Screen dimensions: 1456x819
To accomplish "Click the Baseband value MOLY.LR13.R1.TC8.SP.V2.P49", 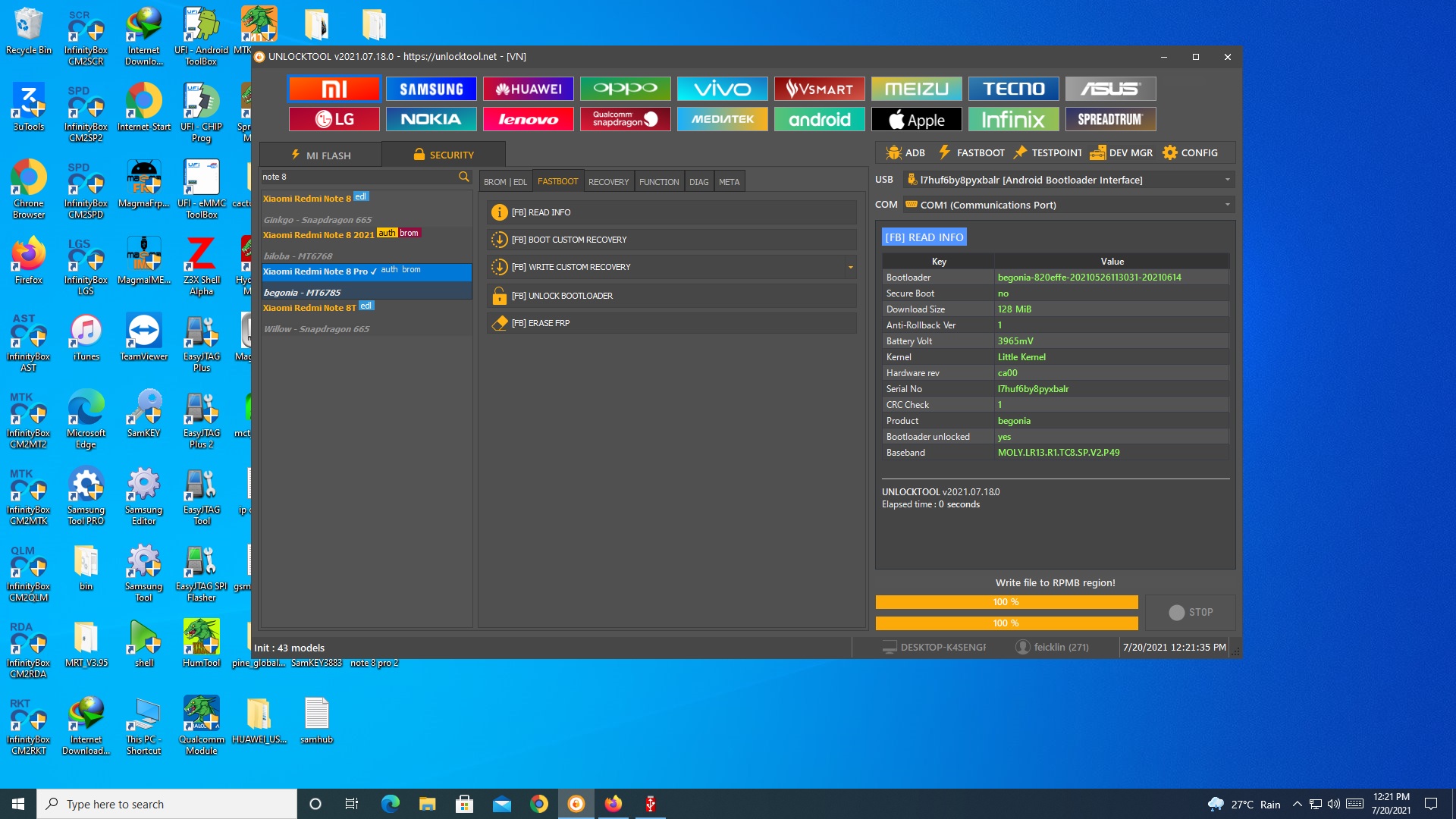I will point(1058,453).
